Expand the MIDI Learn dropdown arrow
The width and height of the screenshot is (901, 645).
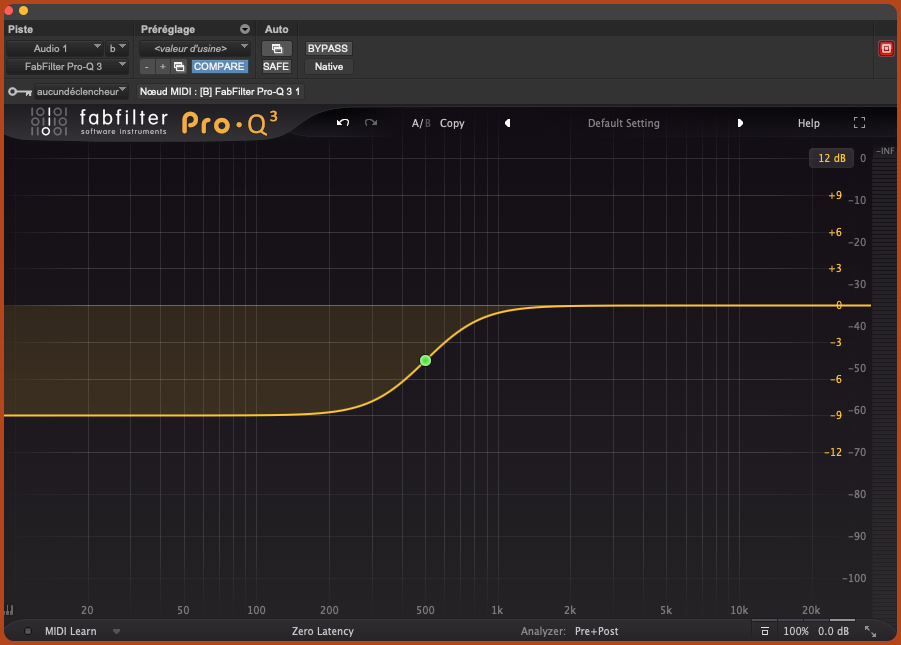tap(116, 631)
